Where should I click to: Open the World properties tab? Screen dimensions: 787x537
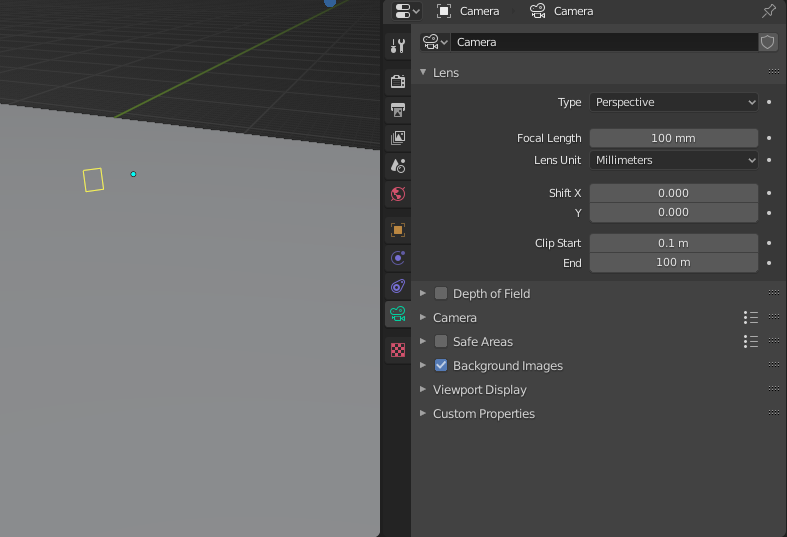(398, 194)
